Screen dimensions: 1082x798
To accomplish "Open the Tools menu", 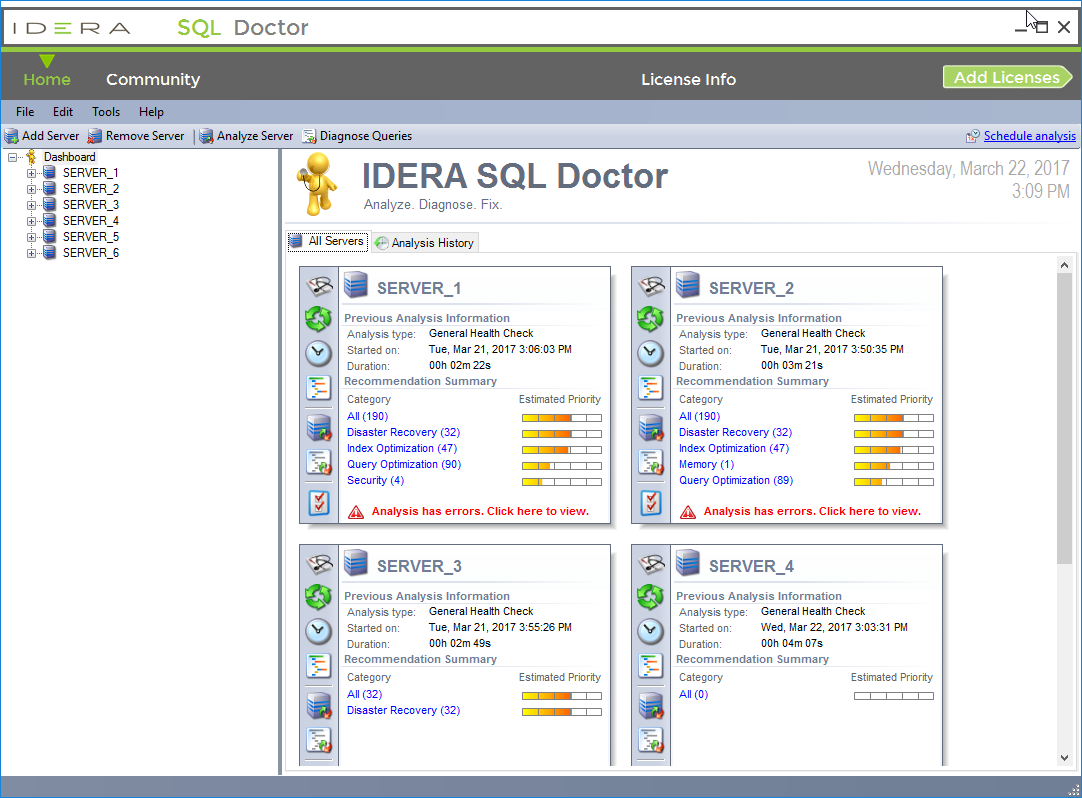I will (106, 112).
